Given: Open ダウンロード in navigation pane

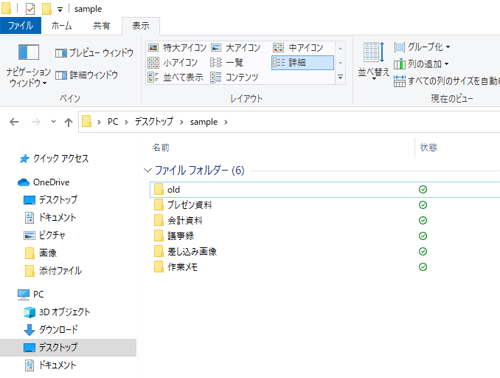Looking at the screenshot, I should [51, 330].
